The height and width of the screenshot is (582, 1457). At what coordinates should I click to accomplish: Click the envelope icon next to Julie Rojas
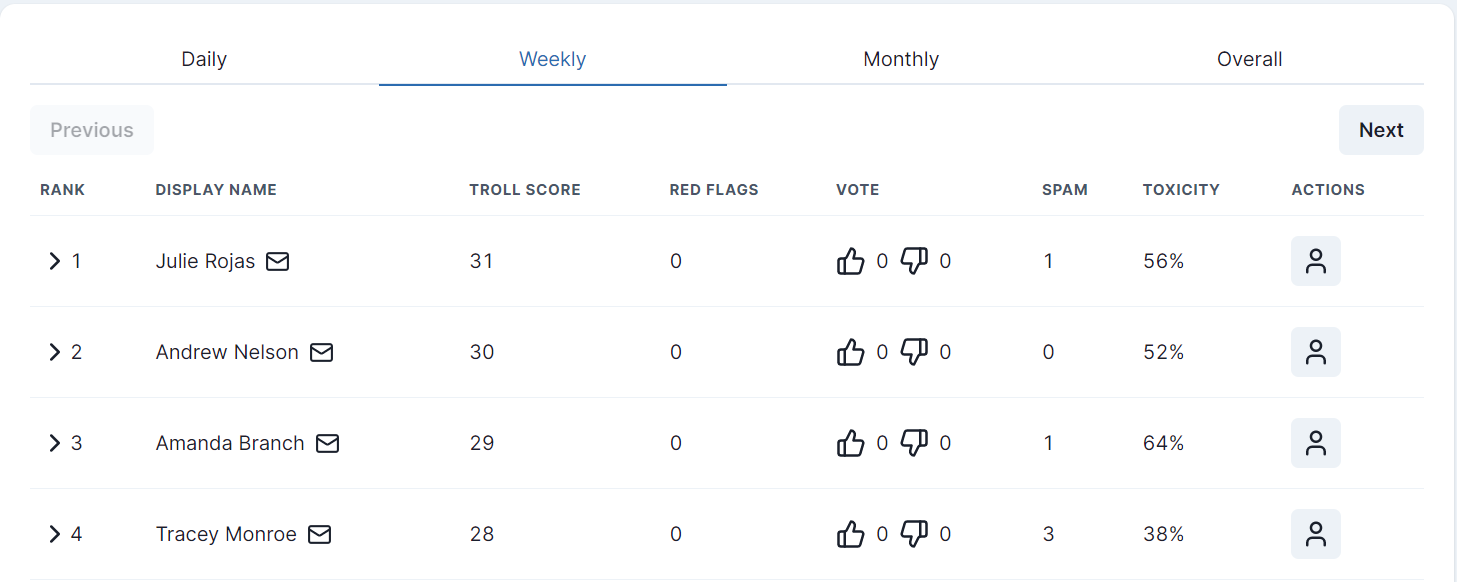(277, 261)
